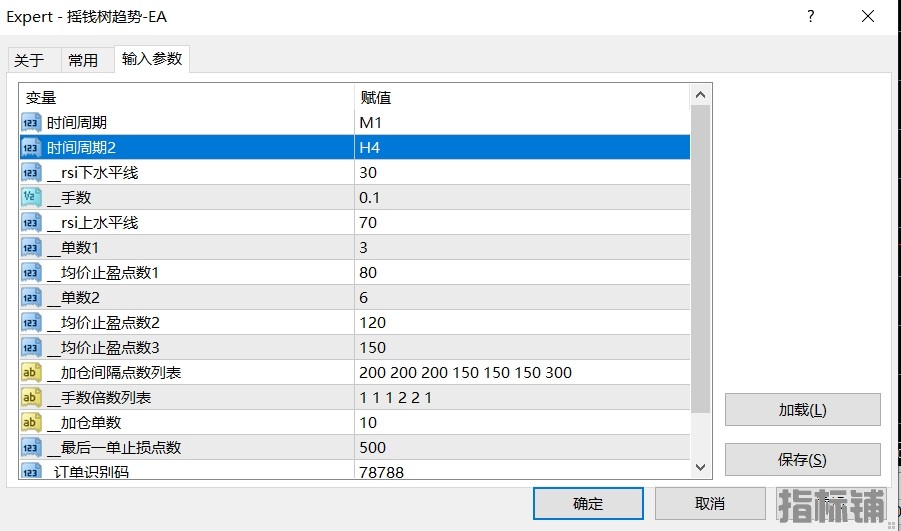Screen dimensions: 901x531
Task: Click the icon beside __均价止盈点数1
Action: (x=31, y=273)
